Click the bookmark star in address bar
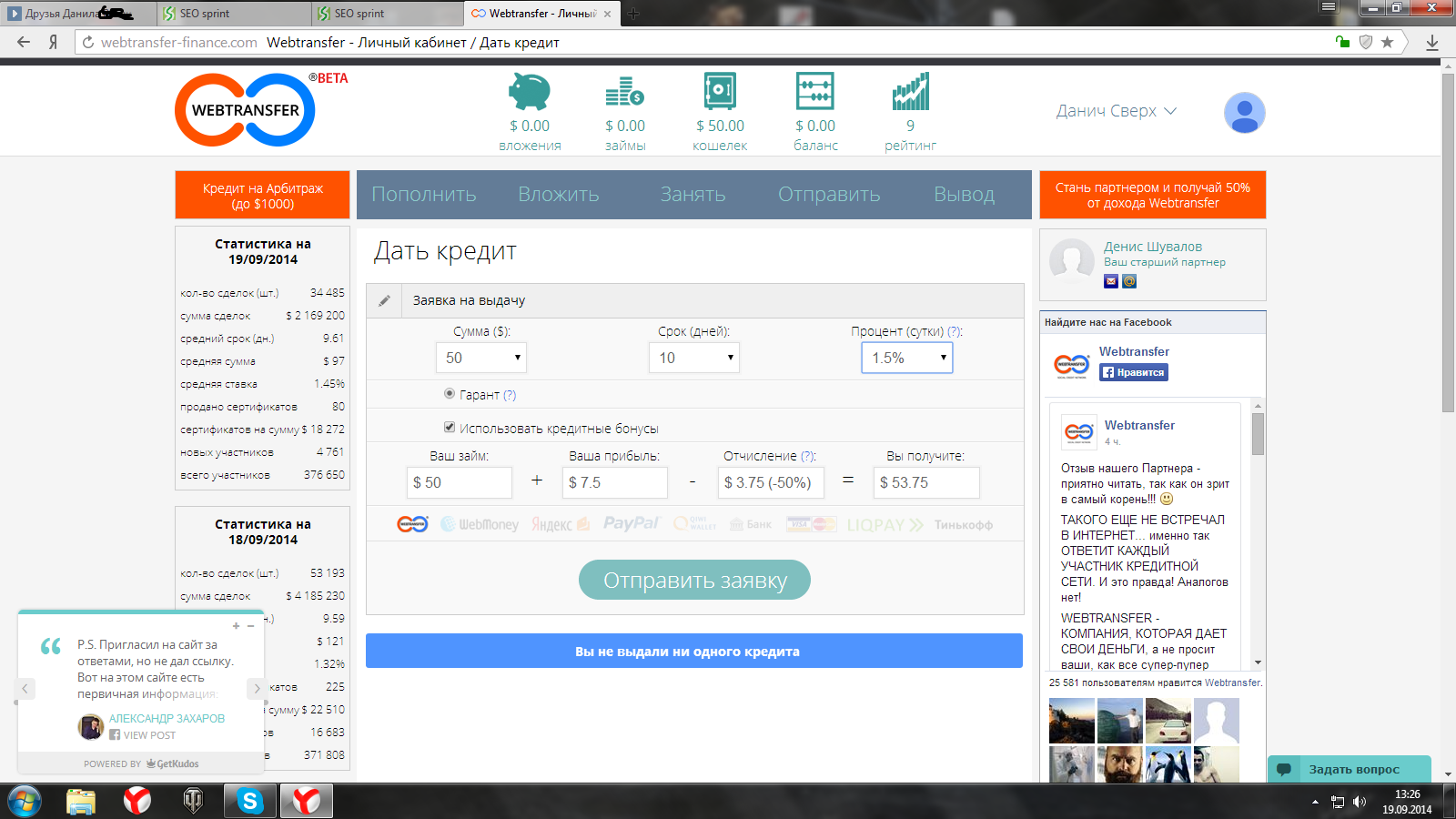1456x819 pixels. (1387, 42)
